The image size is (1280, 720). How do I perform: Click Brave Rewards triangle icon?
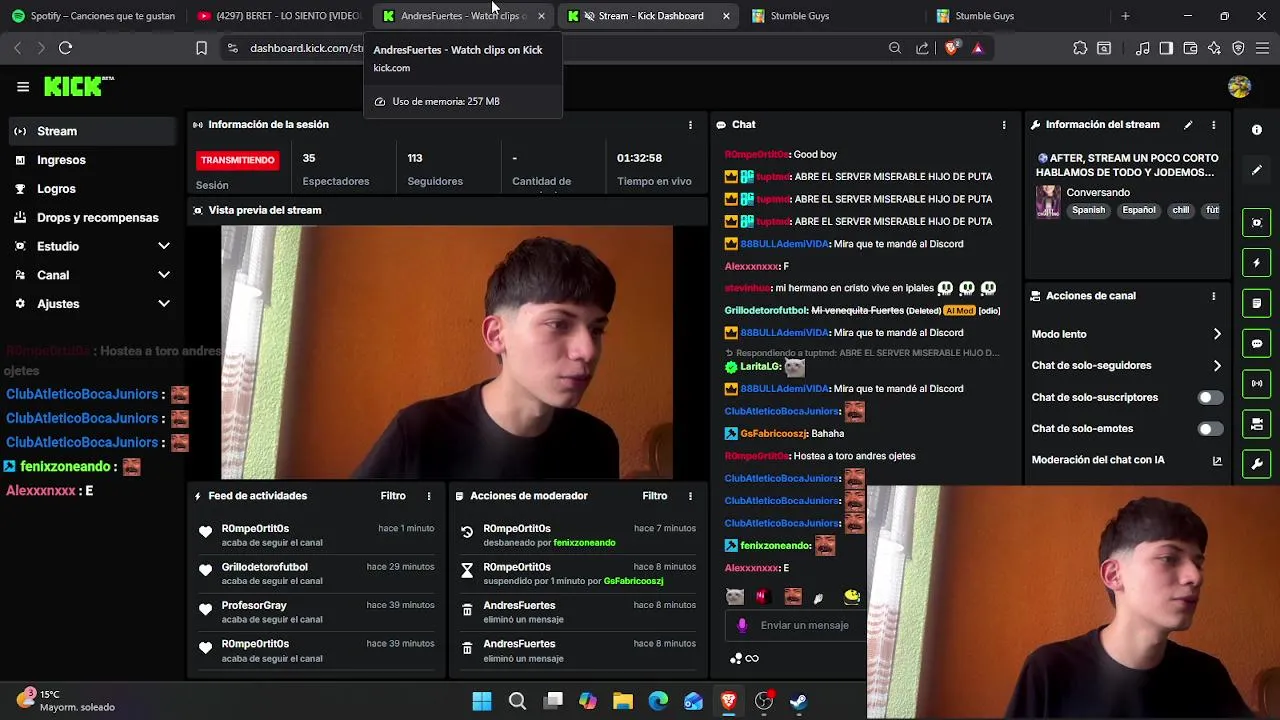(x=978, y=48)
